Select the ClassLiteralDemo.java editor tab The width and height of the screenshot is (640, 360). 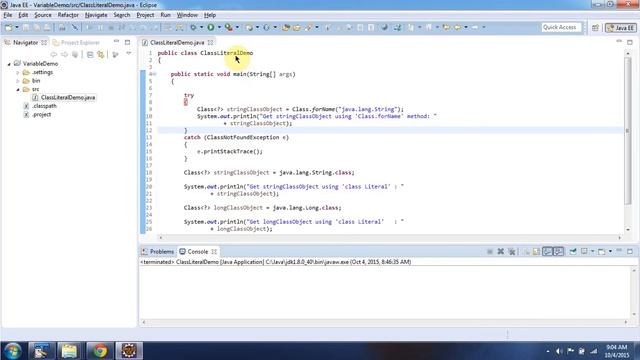tap(177, 42)
